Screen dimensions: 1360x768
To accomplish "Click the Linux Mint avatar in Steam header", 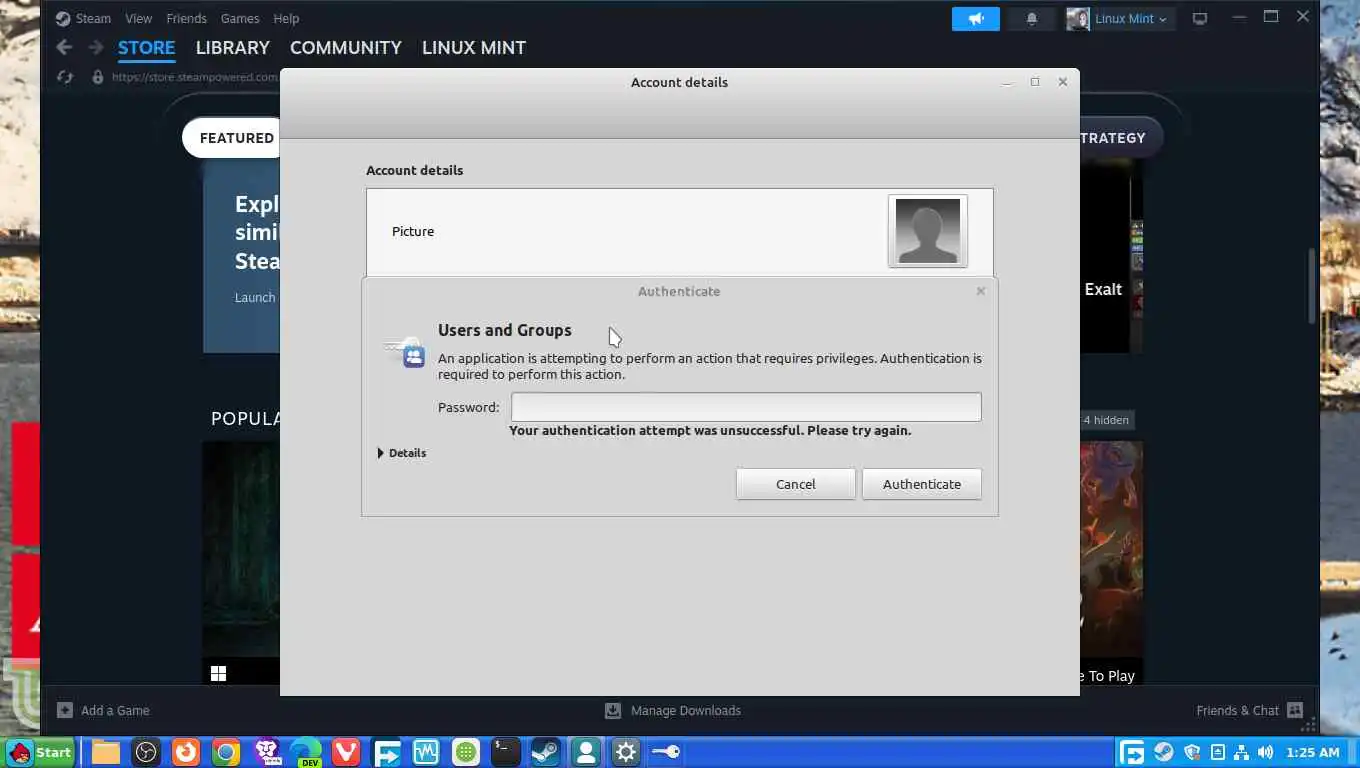I will click(x=1078, y=19).
